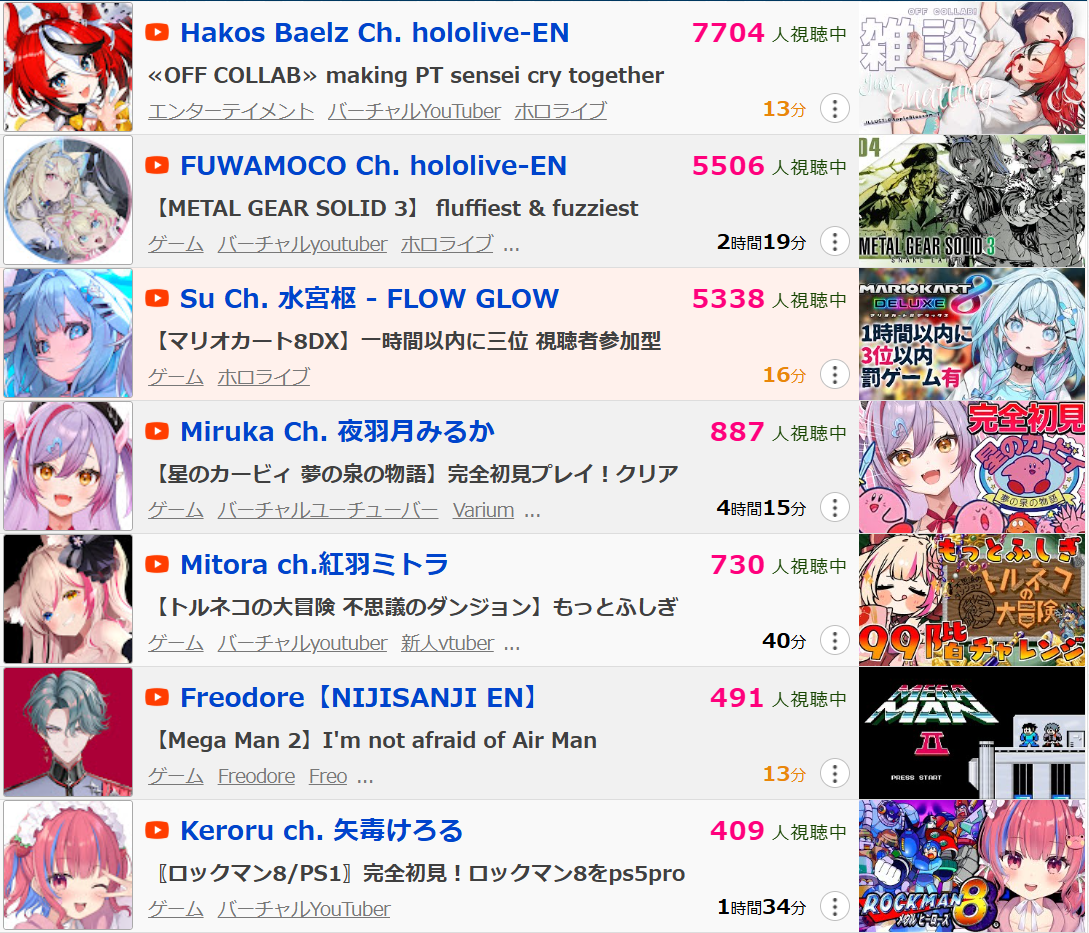Select the 新人vtuber tag on Mitora row
Viewport: 1089px width, 933px height.
click(x=447, y=643)
